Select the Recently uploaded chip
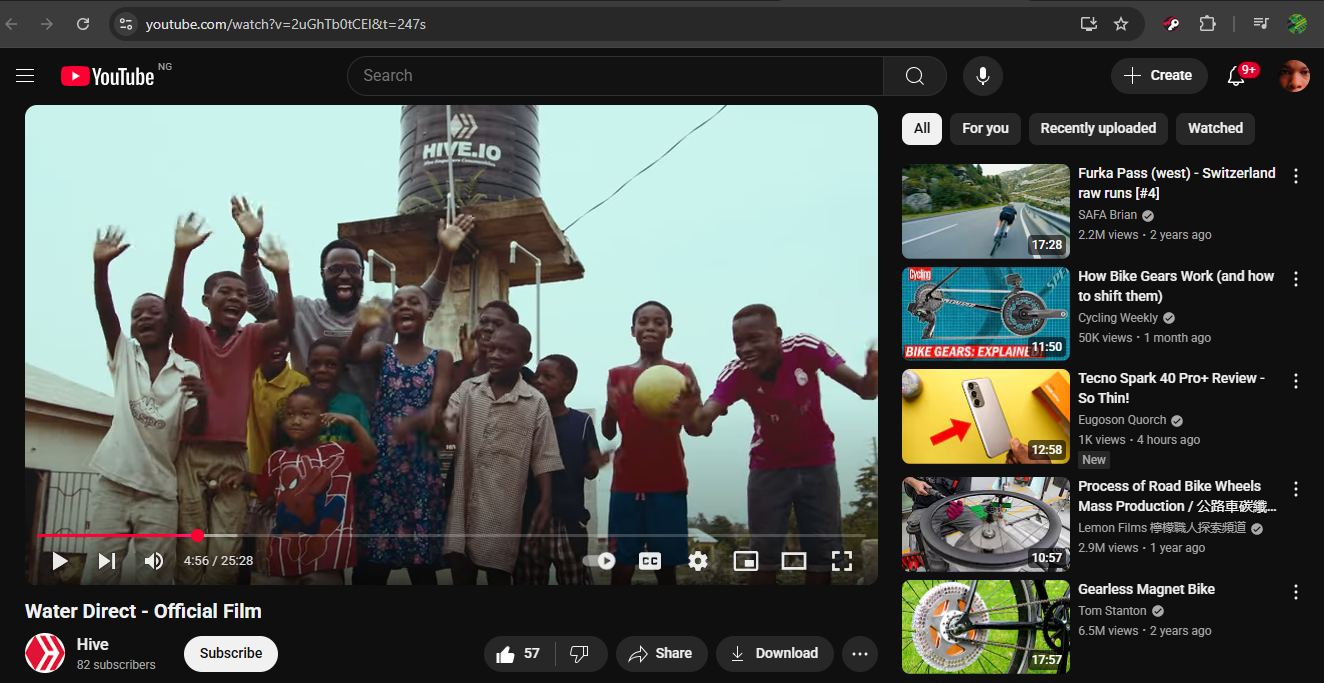Viewport: 1324px width, 683px height. point(1098,129)
